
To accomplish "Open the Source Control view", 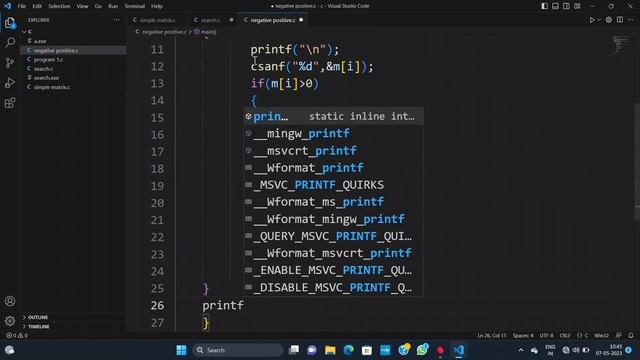I will [x=10, y=62].
